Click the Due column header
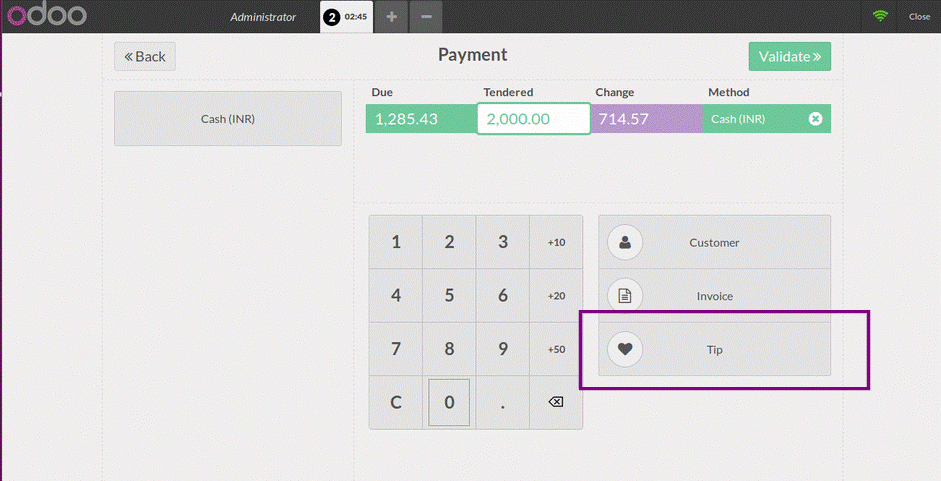The width and height of the screenshot is (941, 481). point(382,92)
